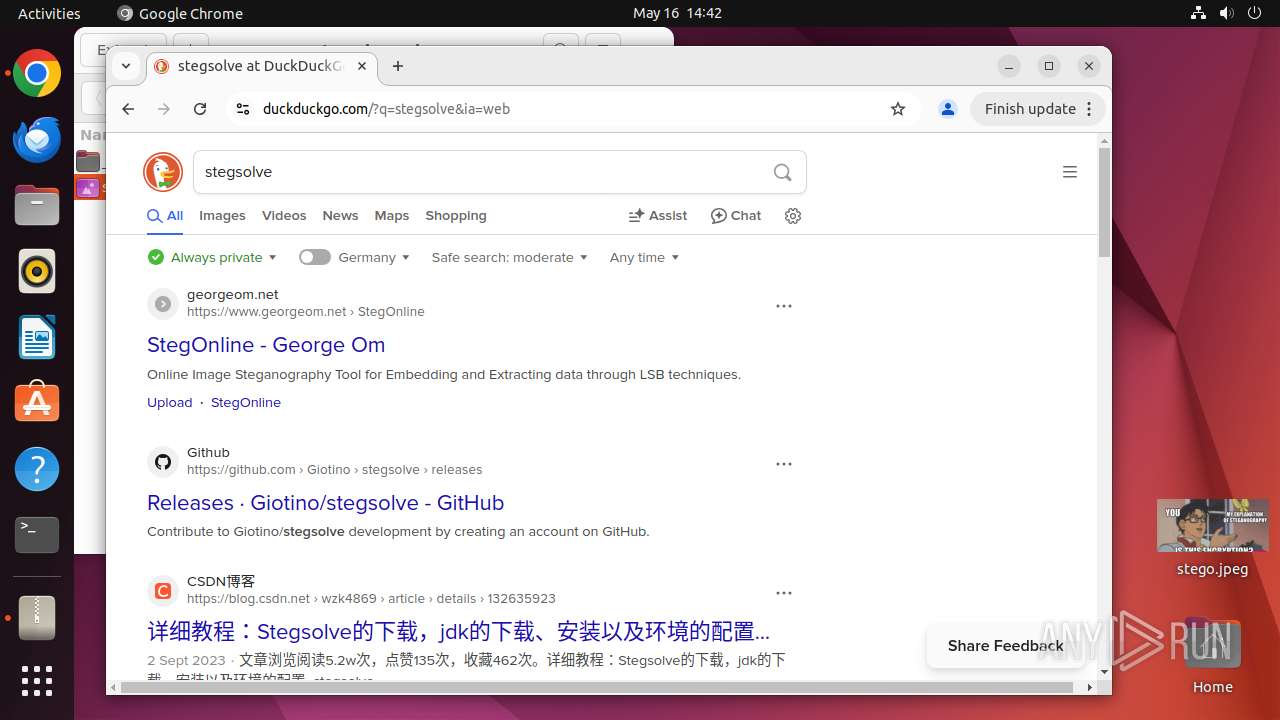The height and width of the screenshot is (720, 1280).
Task: Click the DuckDuckGo logo
Action: pos(163,172)
